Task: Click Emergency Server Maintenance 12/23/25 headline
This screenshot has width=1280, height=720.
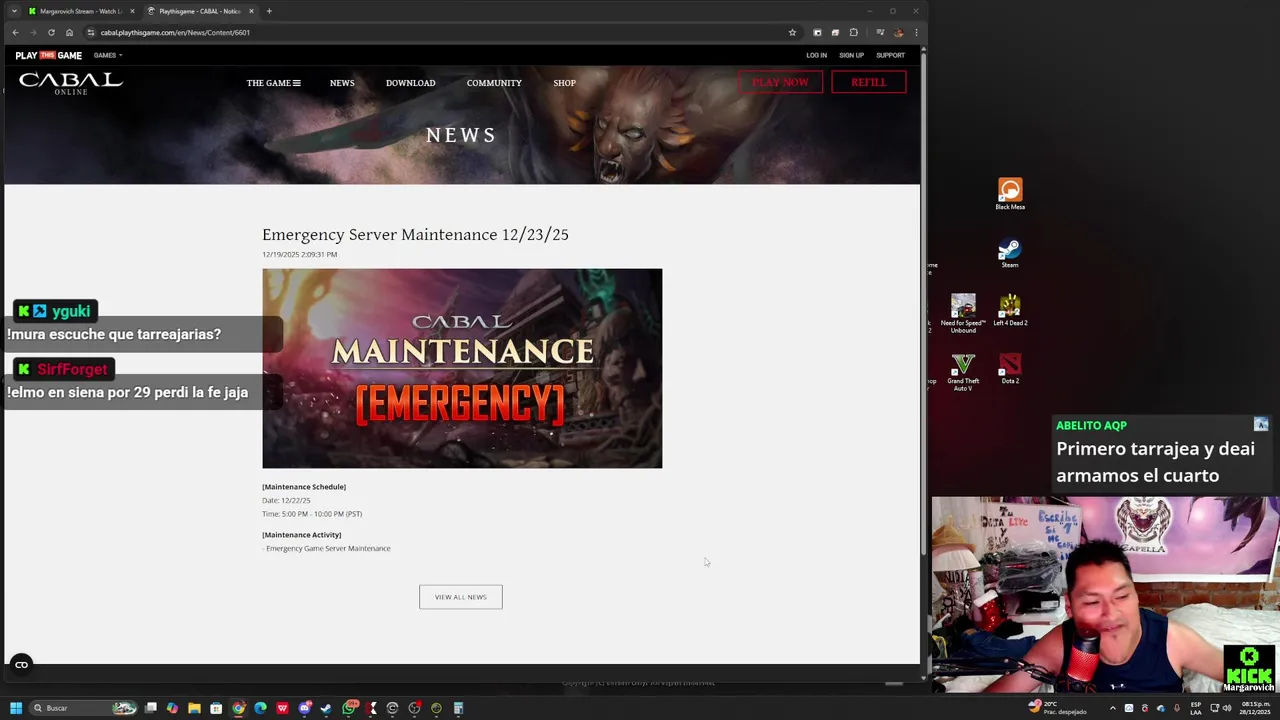Action: [415, 234]
